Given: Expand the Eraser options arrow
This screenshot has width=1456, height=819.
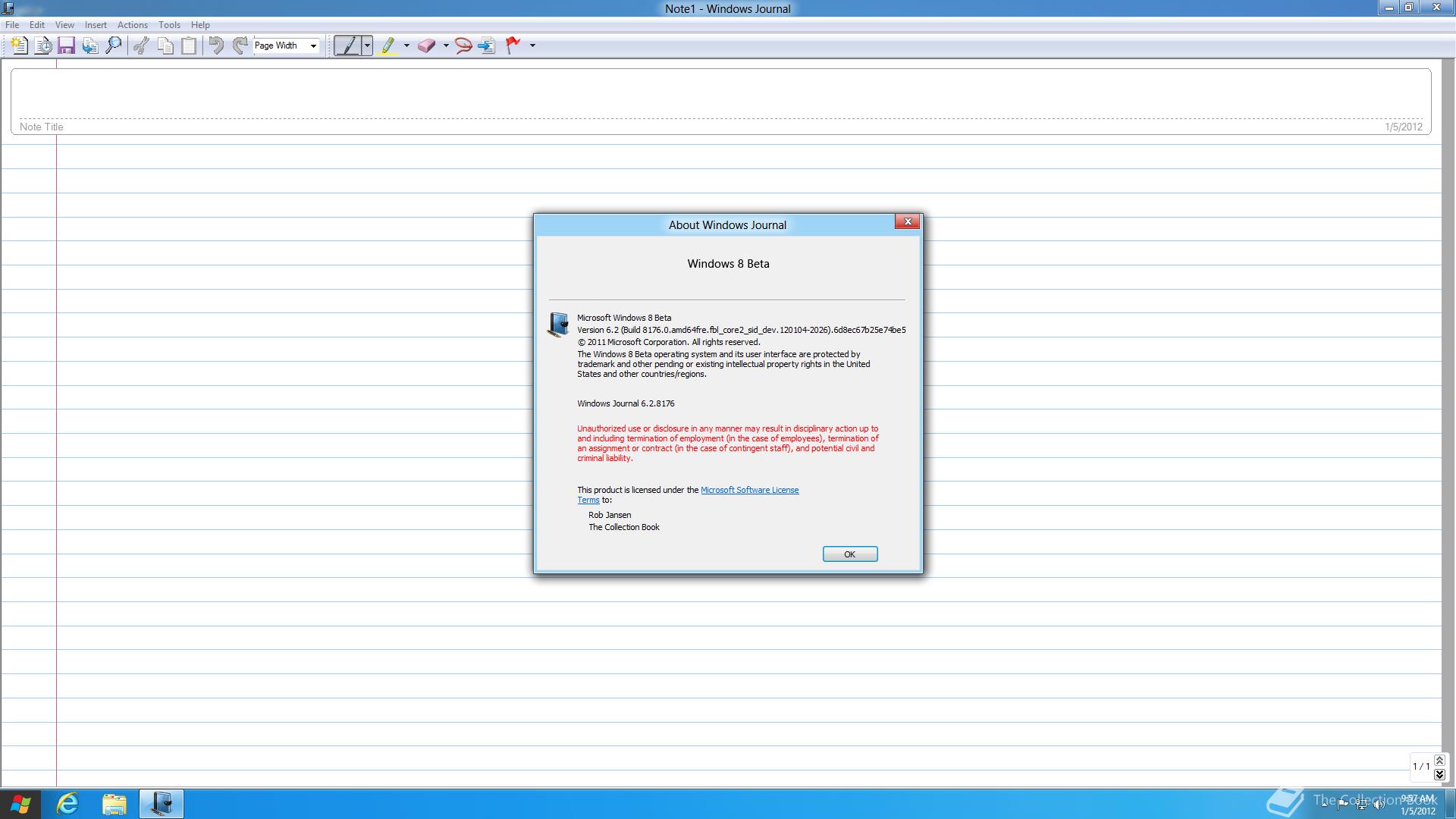Looking at the screenshot, I should pyautogui.click(x=446, y=45).
